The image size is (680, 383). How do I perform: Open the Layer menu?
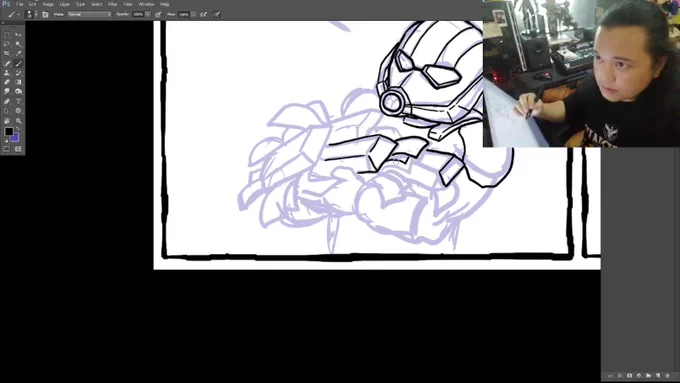click(x=65, y=4)
